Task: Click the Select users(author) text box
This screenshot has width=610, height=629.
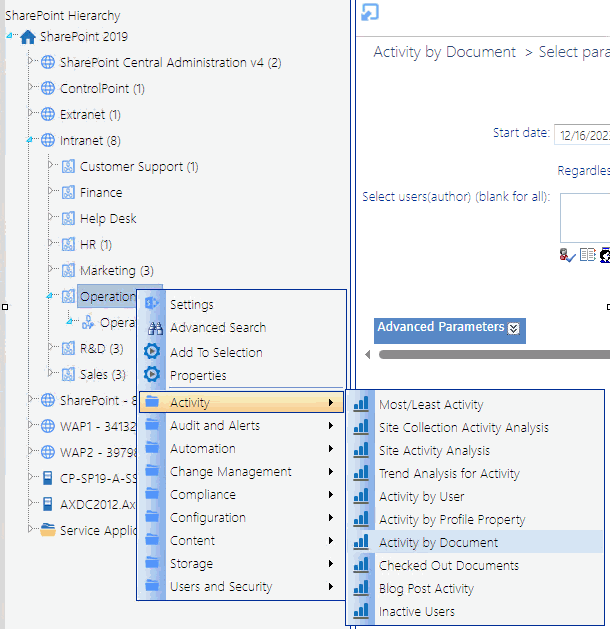Action: click(585, 218)
